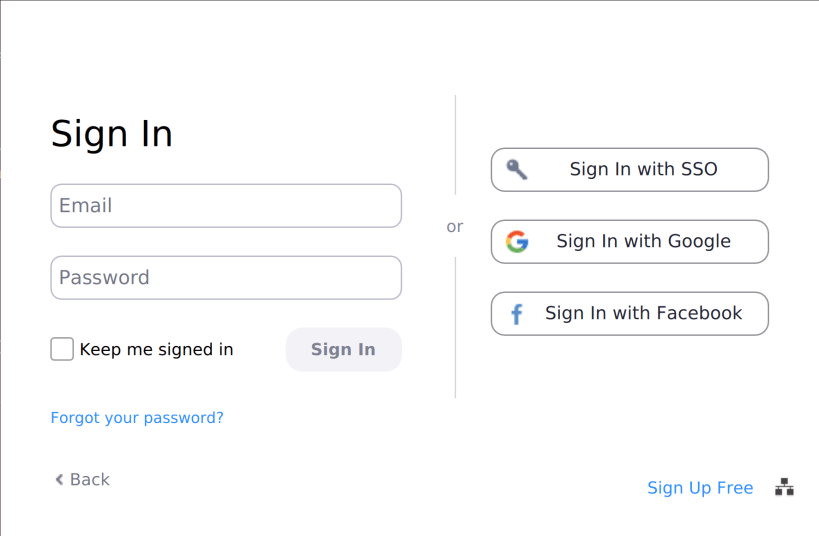Click the chevron arrow beside Back
Screen dimensions: 819x536
pos(59,480)
